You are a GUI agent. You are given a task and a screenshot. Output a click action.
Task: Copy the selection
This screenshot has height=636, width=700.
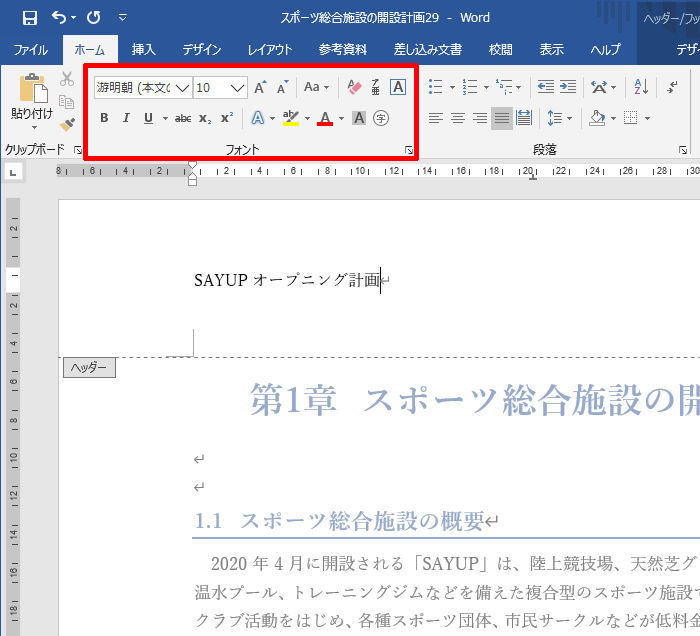67,102
